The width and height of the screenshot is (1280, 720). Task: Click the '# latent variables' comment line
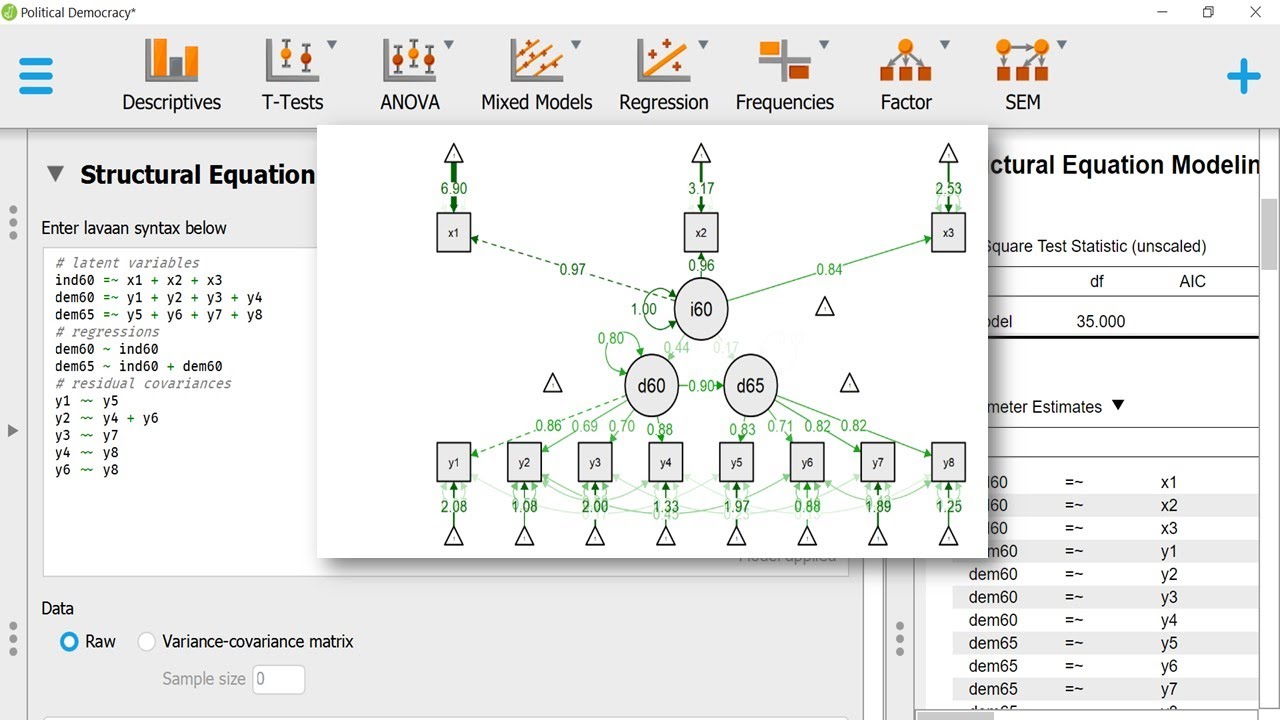[x=127, y=263]
